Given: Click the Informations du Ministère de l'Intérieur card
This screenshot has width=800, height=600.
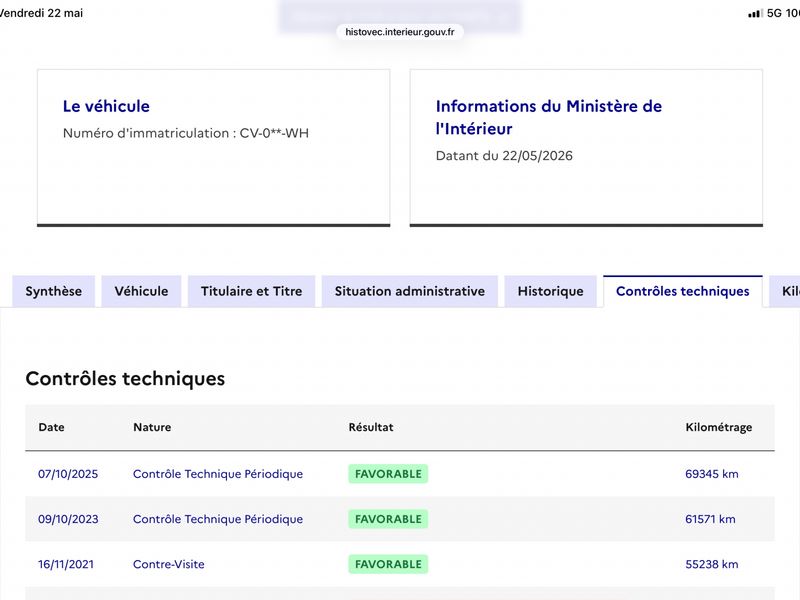Looking at the screenshot, I should pos(586,148).
